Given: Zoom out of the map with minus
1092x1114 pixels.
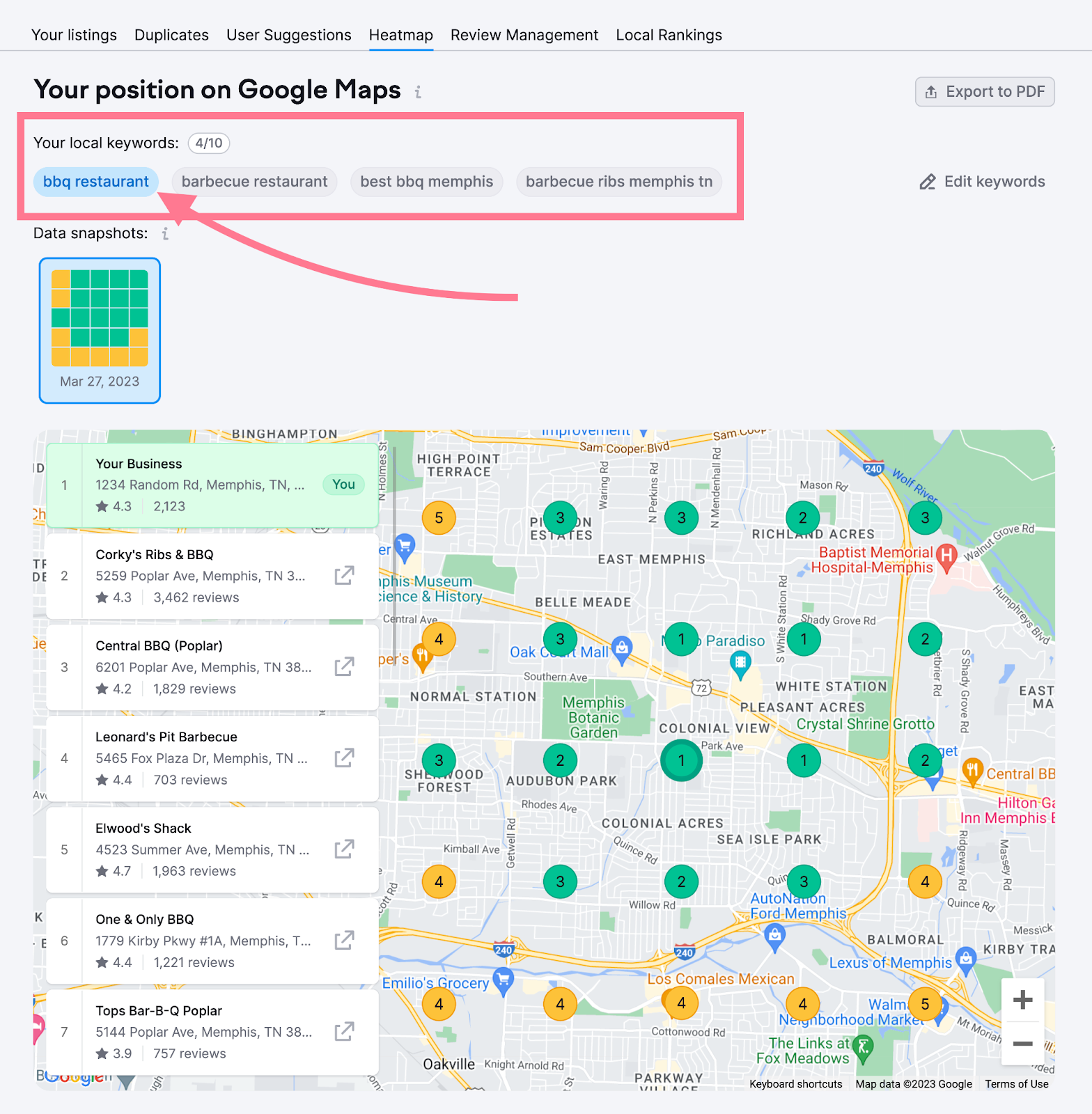Looking at the screenshot, I should coord(1022,1044).
